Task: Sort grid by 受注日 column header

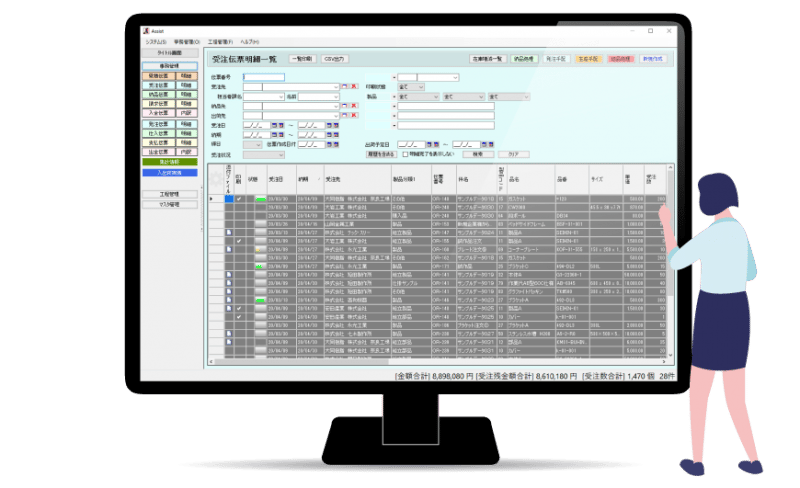Action: click(281, 179)
